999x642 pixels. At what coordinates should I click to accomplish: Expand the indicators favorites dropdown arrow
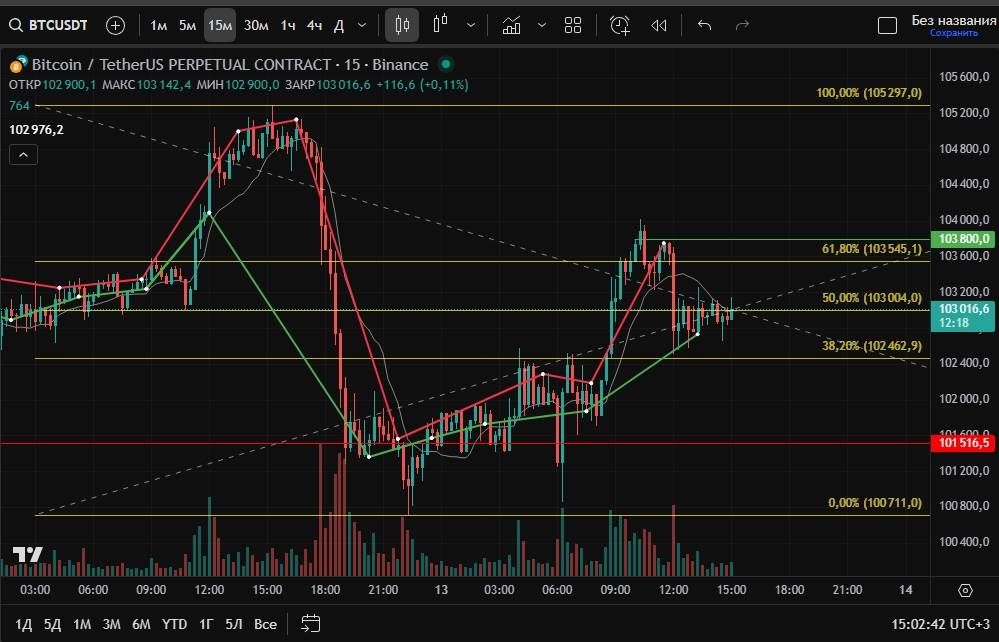(542, 25)
